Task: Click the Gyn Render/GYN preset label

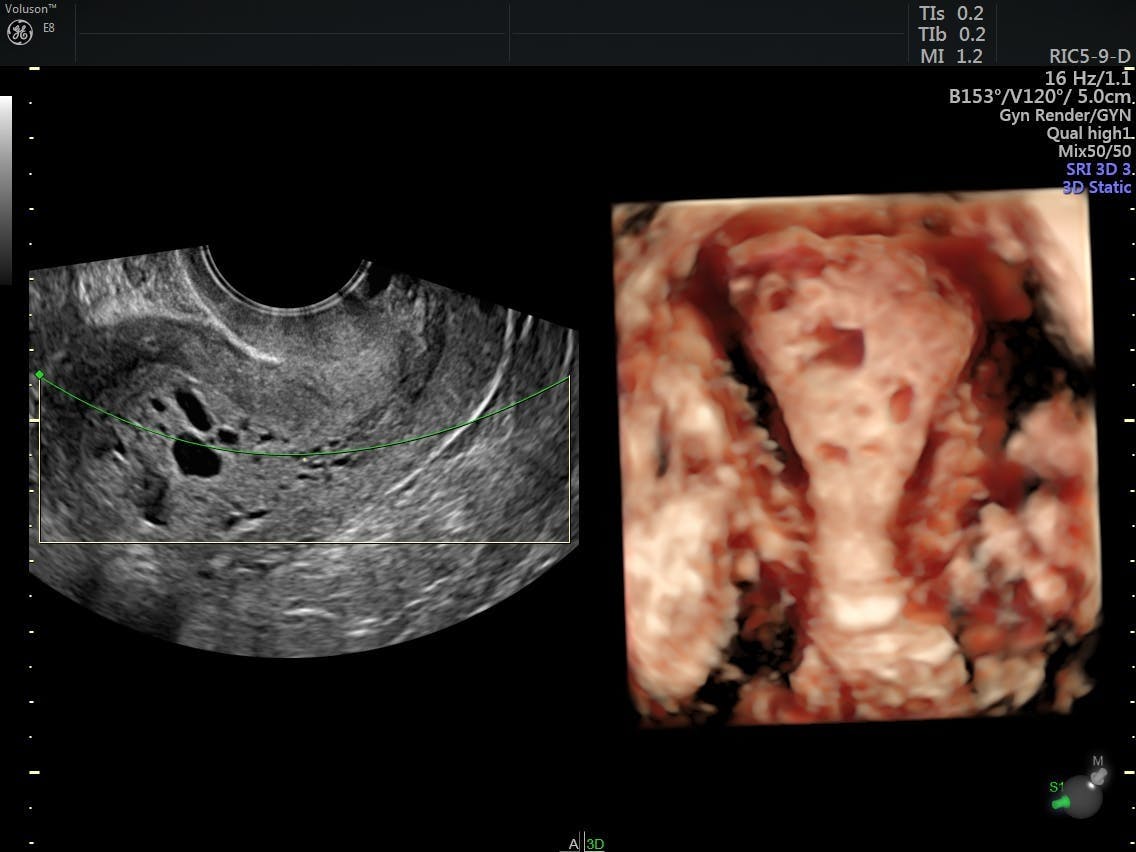Action: tap(1064, 115)
